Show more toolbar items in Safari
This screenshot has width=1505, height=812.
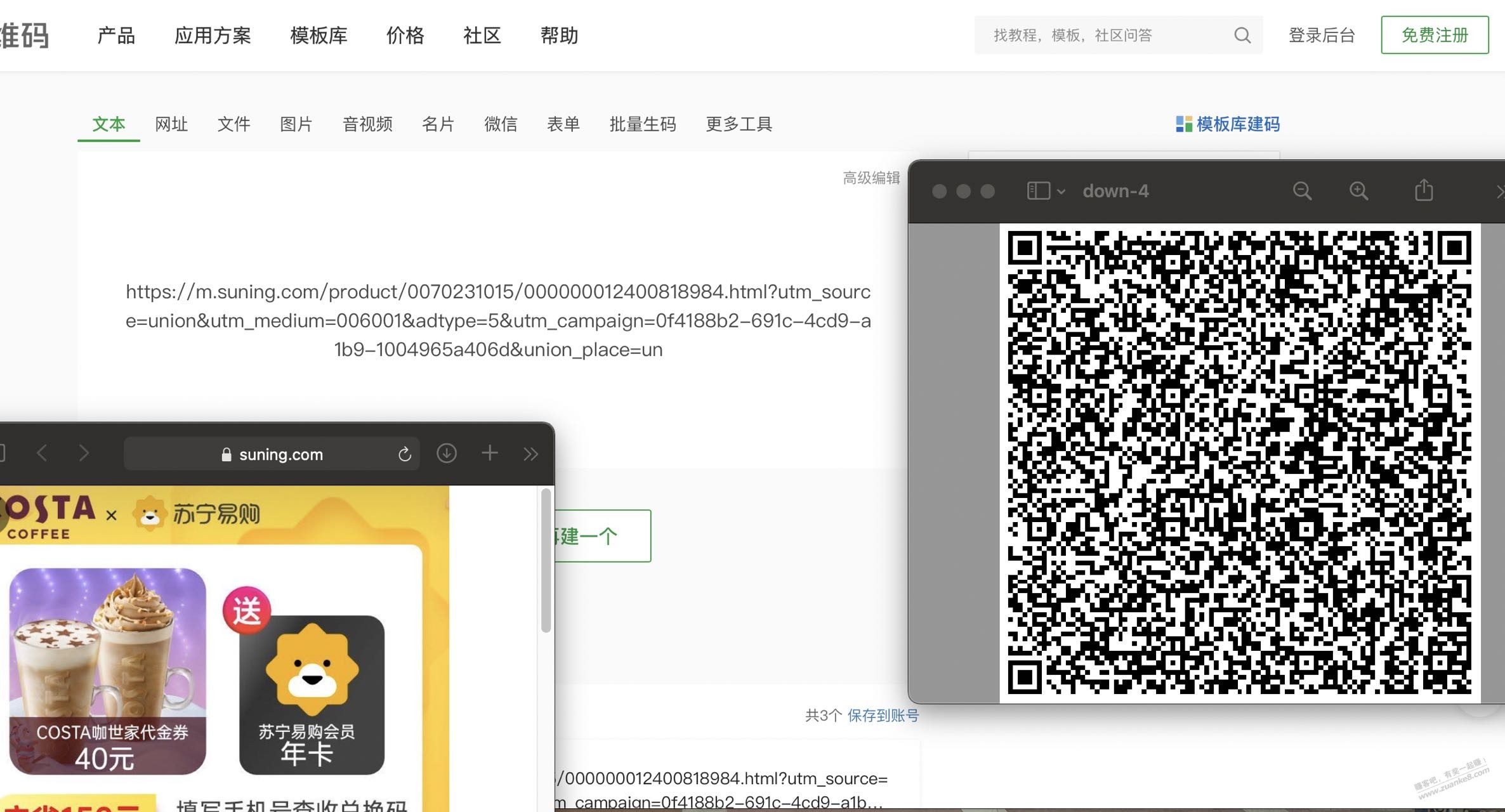tap(531, 454)
